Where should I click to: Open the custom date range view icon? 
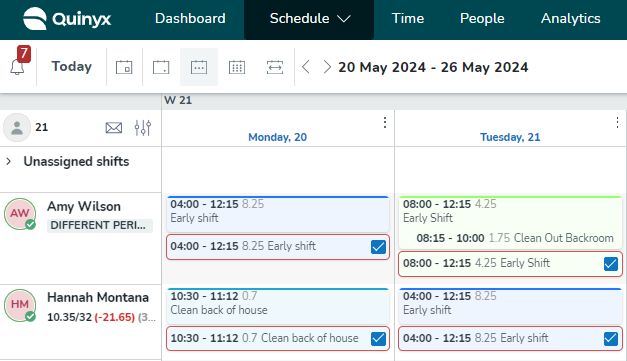click(275, 67)
